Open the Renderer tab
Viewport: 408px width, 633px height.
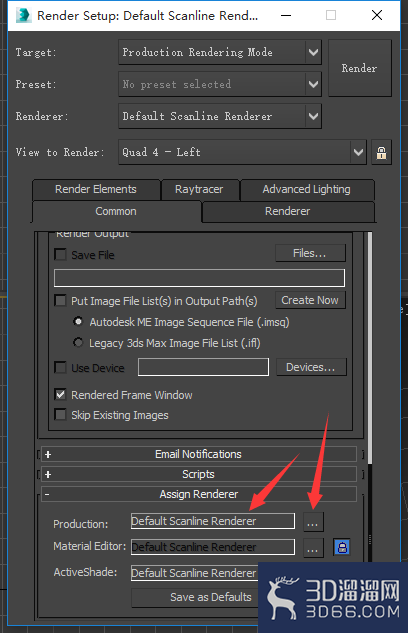click(x=288, y=212)
